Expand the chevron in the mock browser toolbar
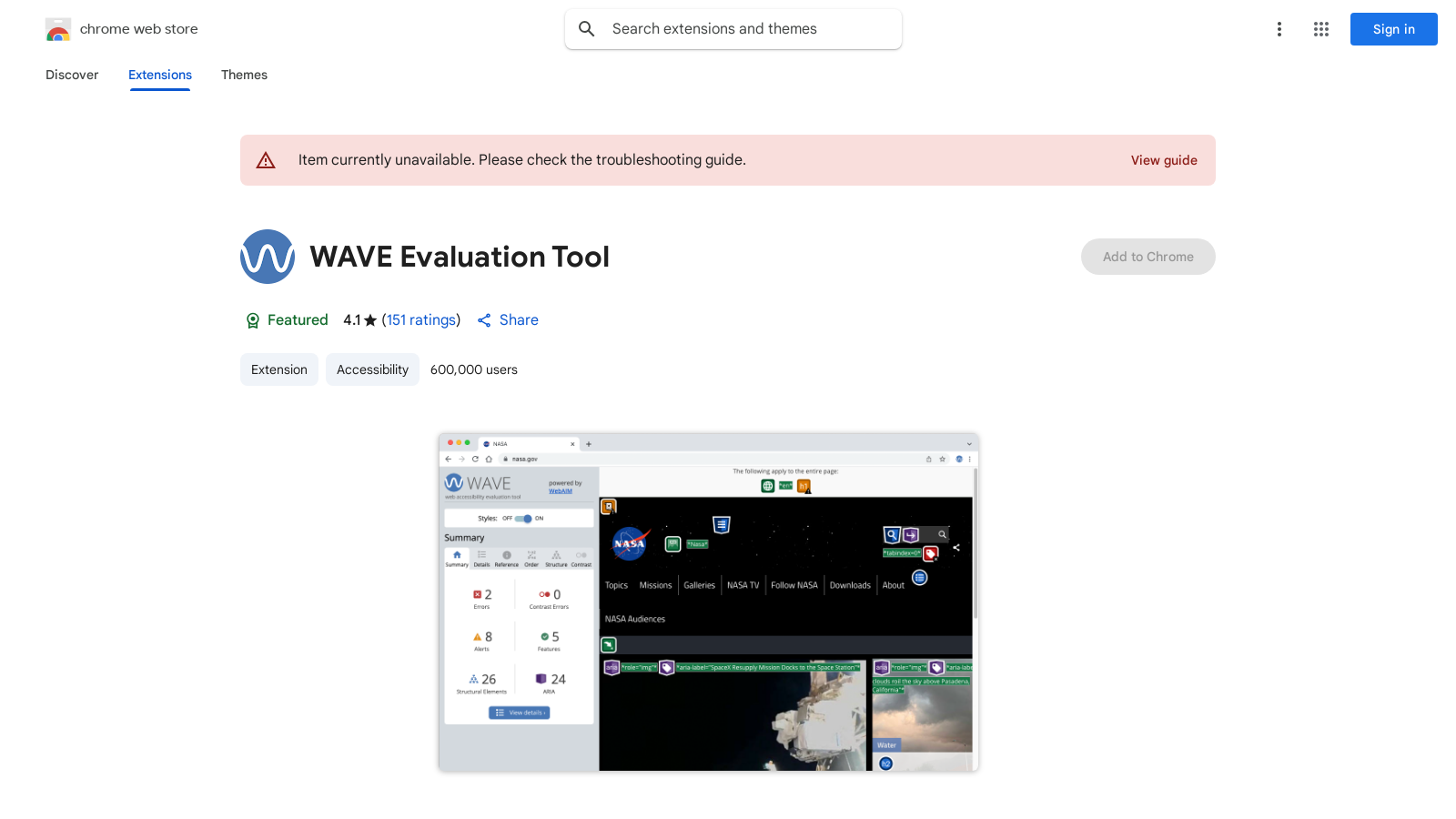 [x=968, y=443]
